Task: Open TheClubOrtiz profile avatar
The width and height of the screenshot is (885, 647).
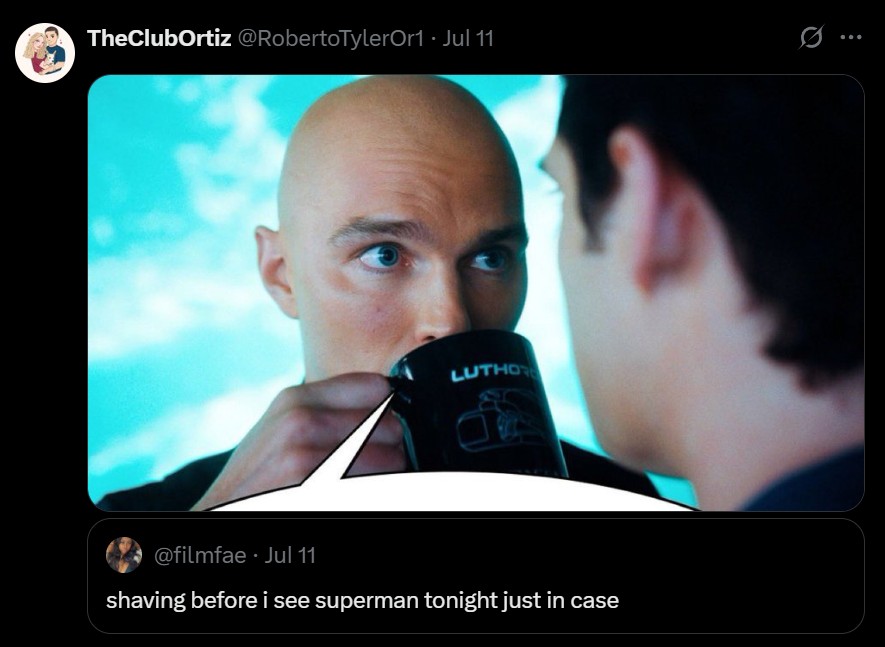Action: (x=45, y=53)
